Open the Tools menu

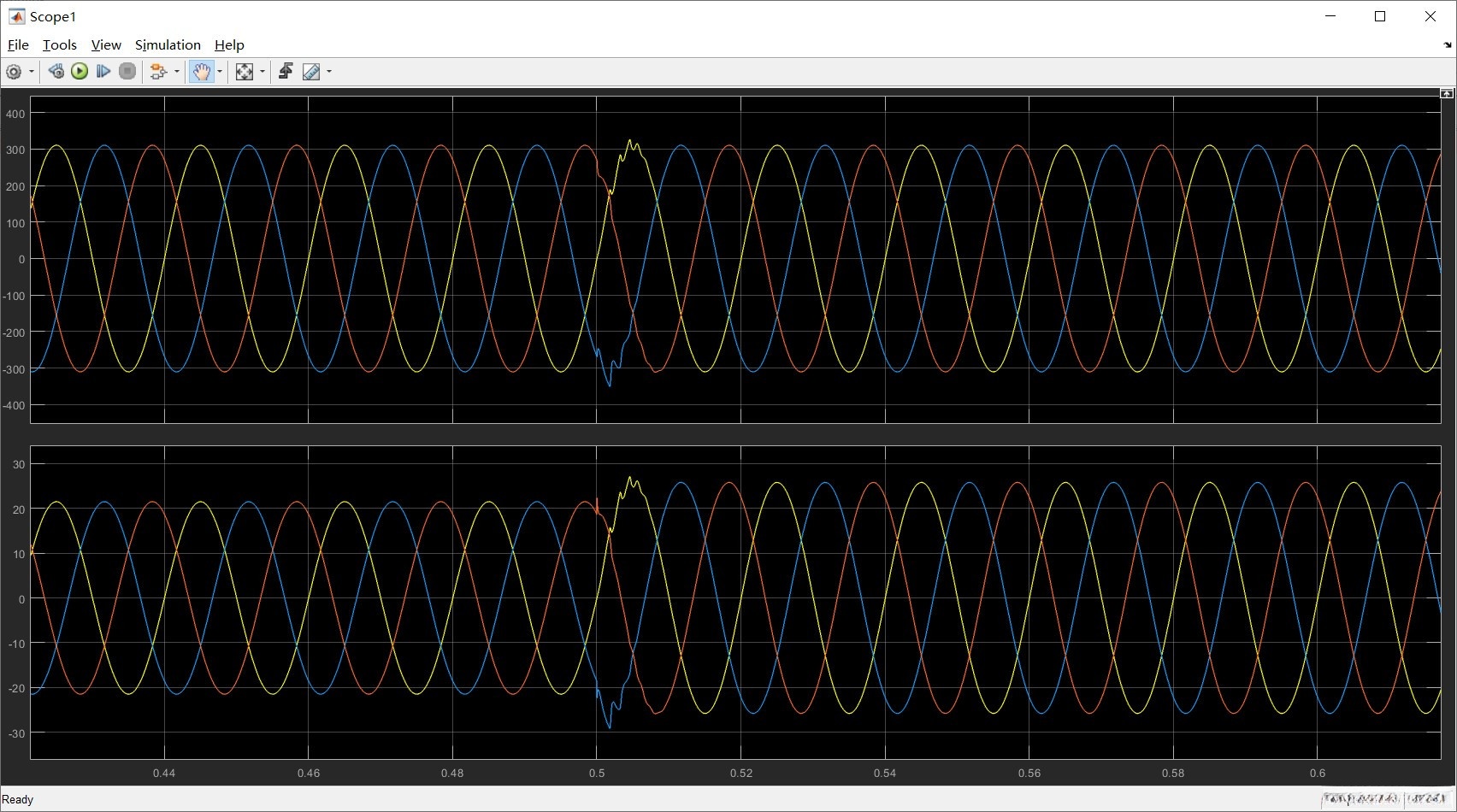[60, 45]
